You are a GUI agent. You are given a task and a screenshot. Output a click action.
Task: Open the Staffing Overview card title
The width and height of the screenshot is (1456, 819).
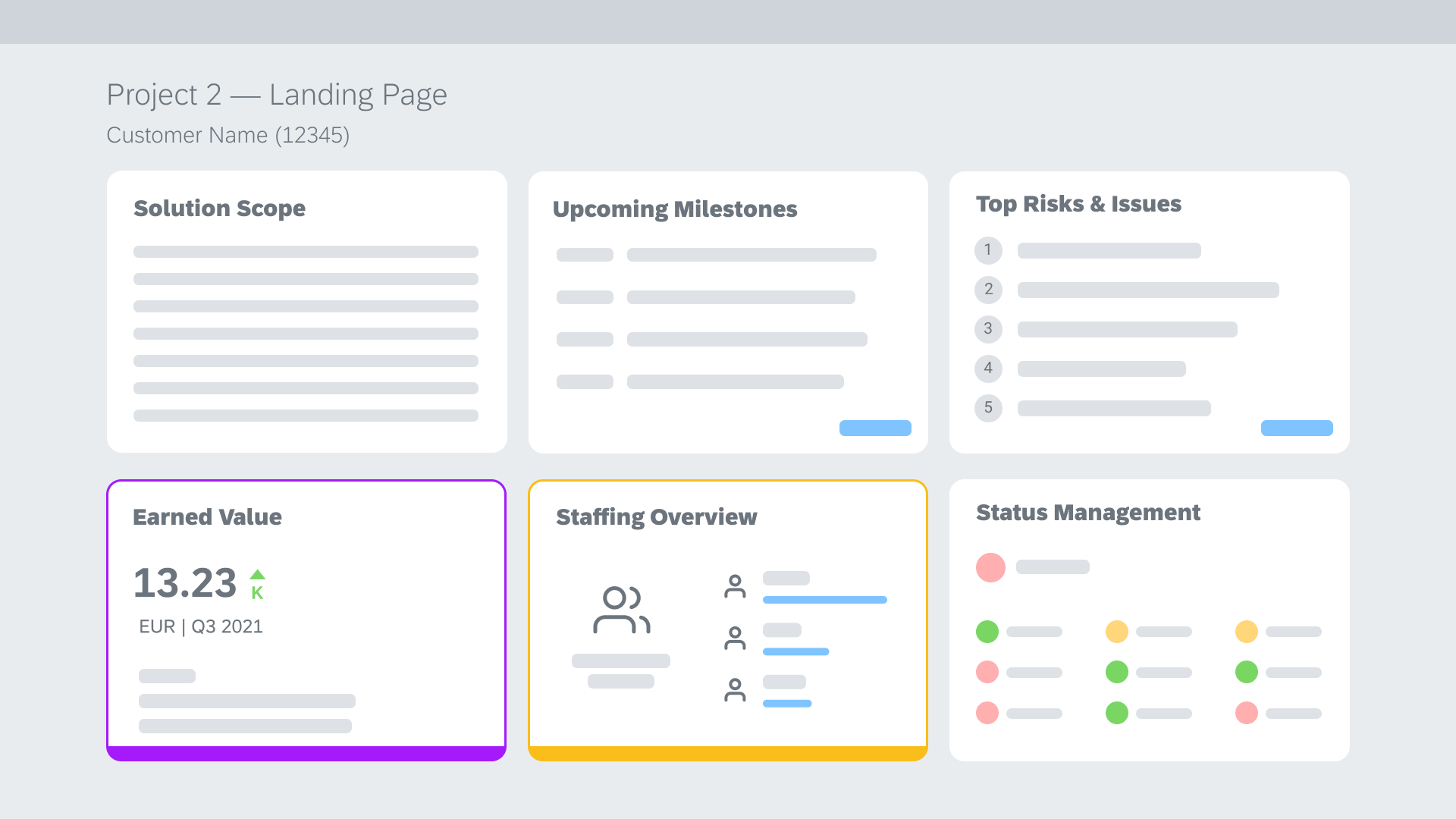coord(656,517)
